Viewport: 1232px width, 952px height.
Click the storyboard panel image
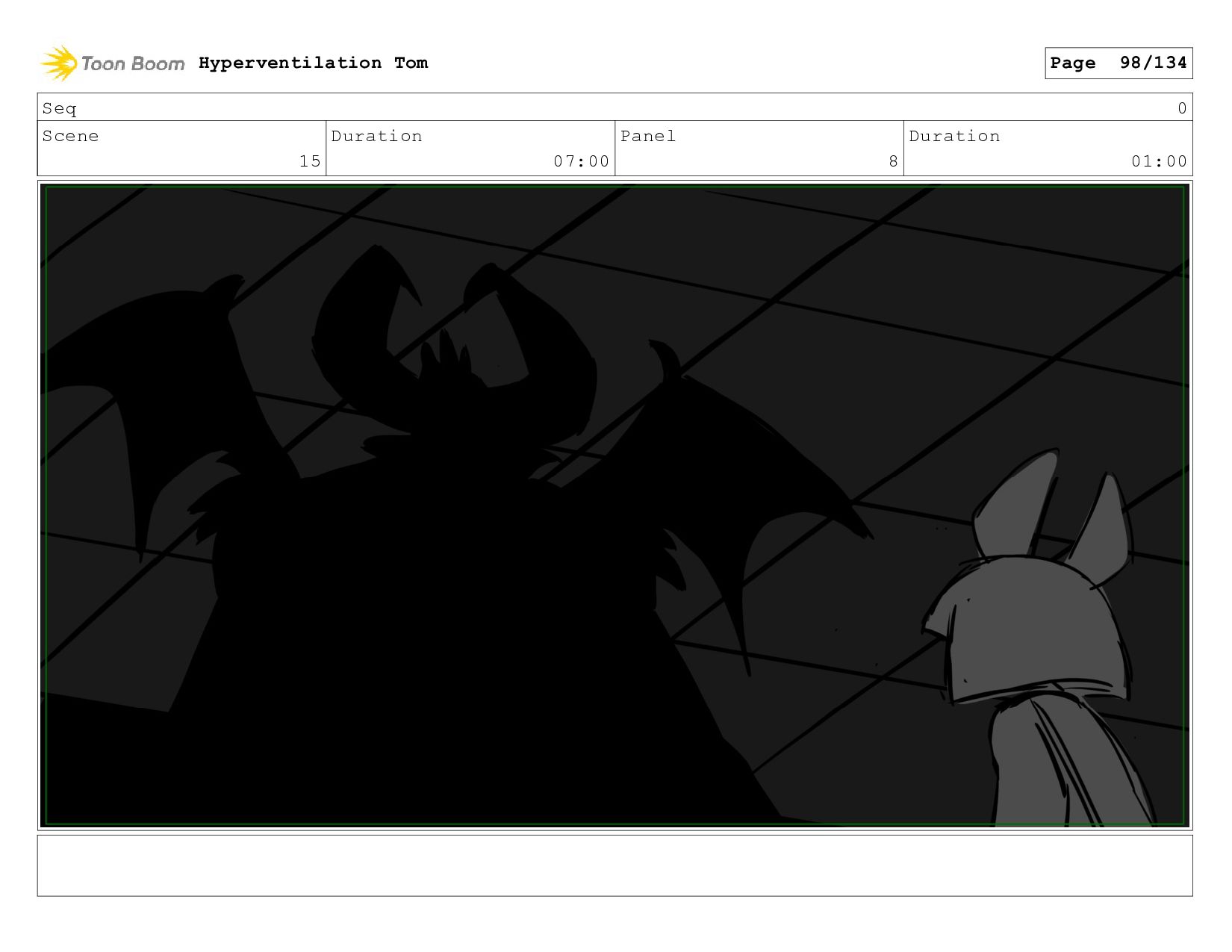(615, 505)
